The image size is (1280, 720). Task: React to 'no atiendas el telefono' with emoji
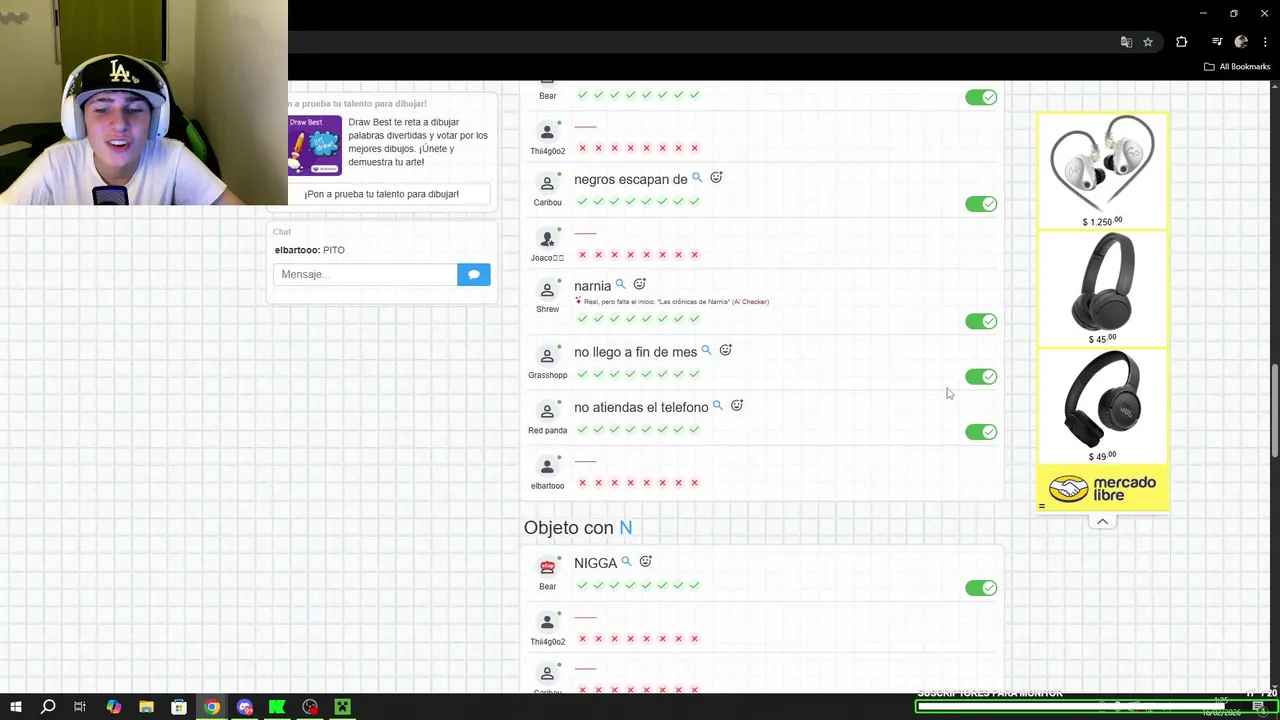coord(737,405)
